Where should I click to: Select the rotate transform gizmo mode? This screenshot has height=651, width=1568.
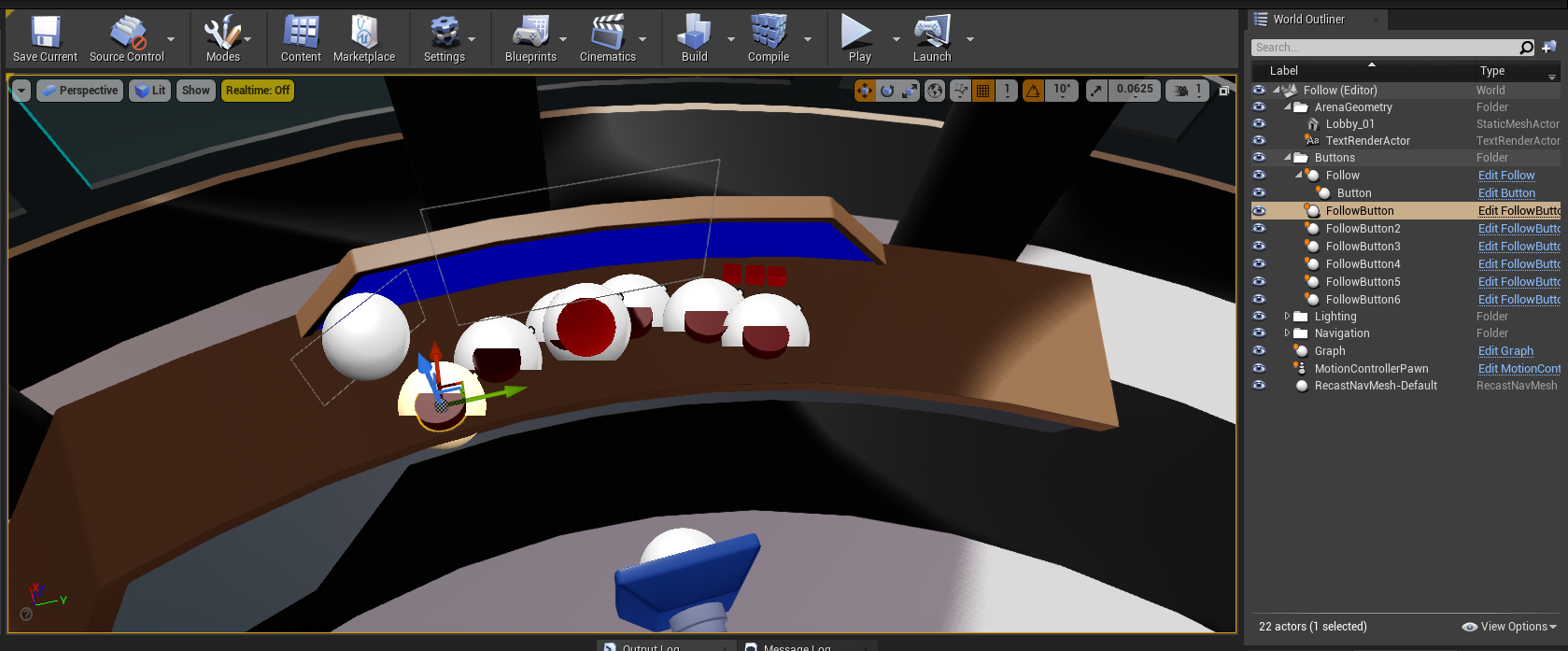(x=887, y=91)
